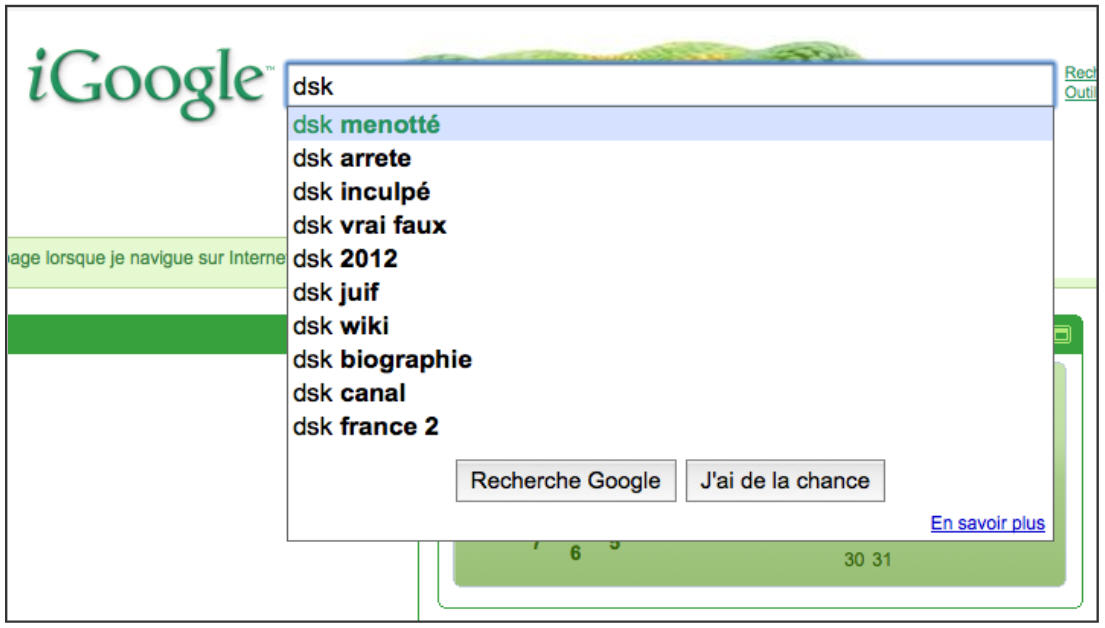The image size is (1105, 628).
Task: Select the suggestion dsk juif
Action: 670,293
